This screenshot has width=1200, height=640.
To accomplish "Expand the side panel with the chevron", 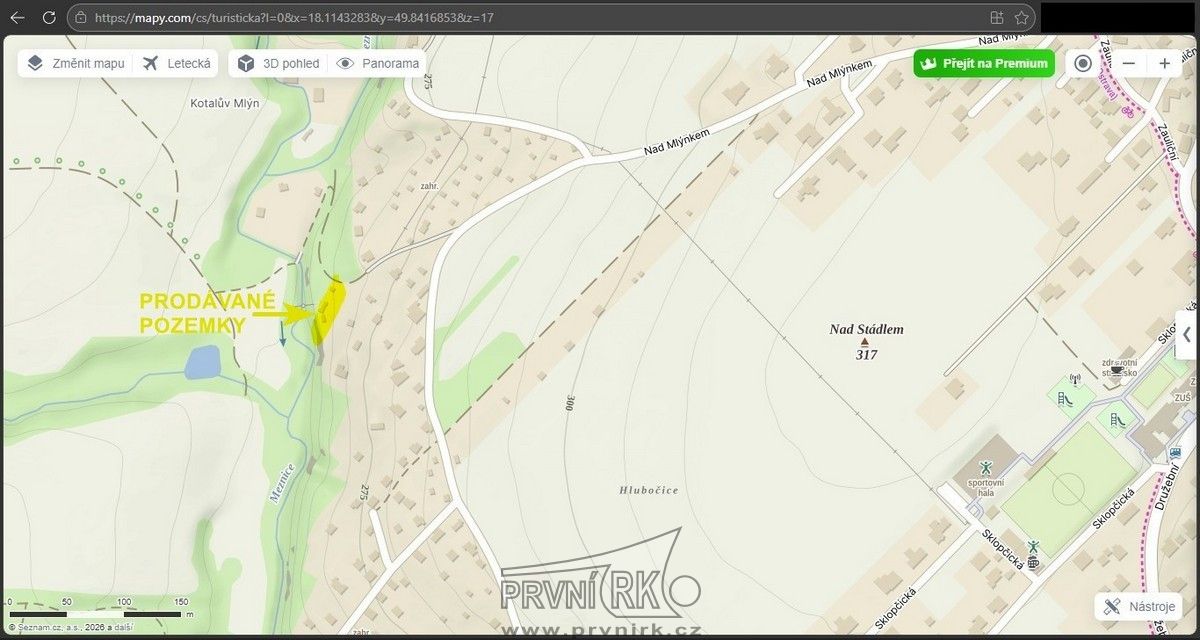I will [x=1187, y=335].
